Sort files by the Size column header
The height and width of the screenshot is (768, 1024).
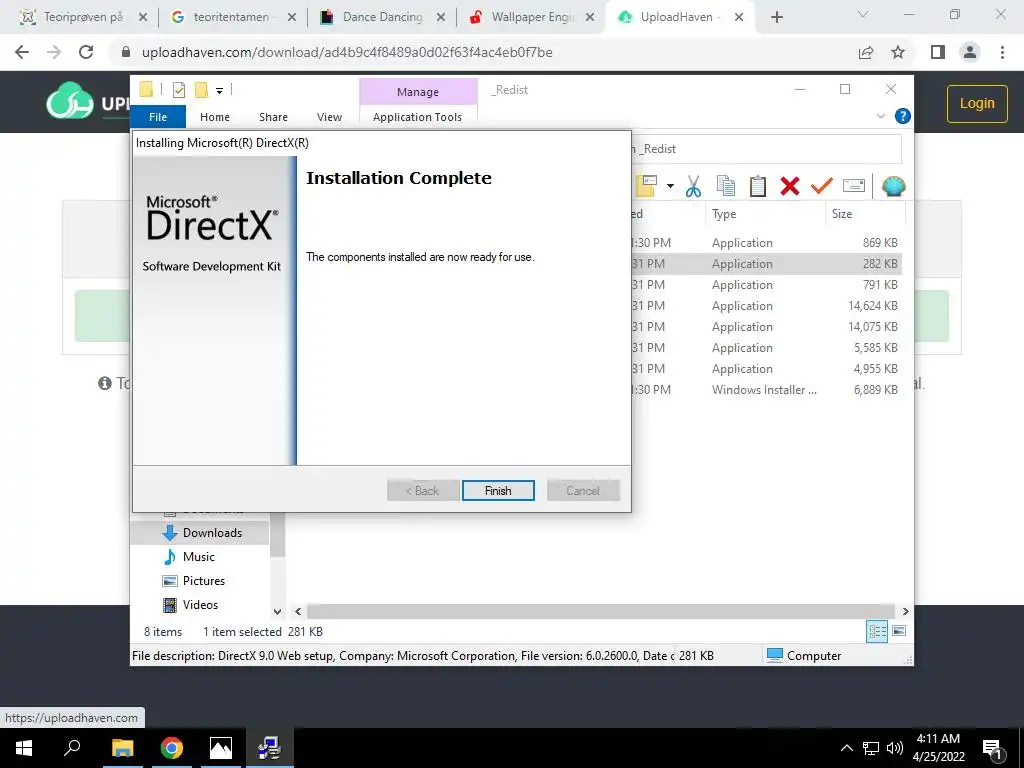click(x=865, y=214)
